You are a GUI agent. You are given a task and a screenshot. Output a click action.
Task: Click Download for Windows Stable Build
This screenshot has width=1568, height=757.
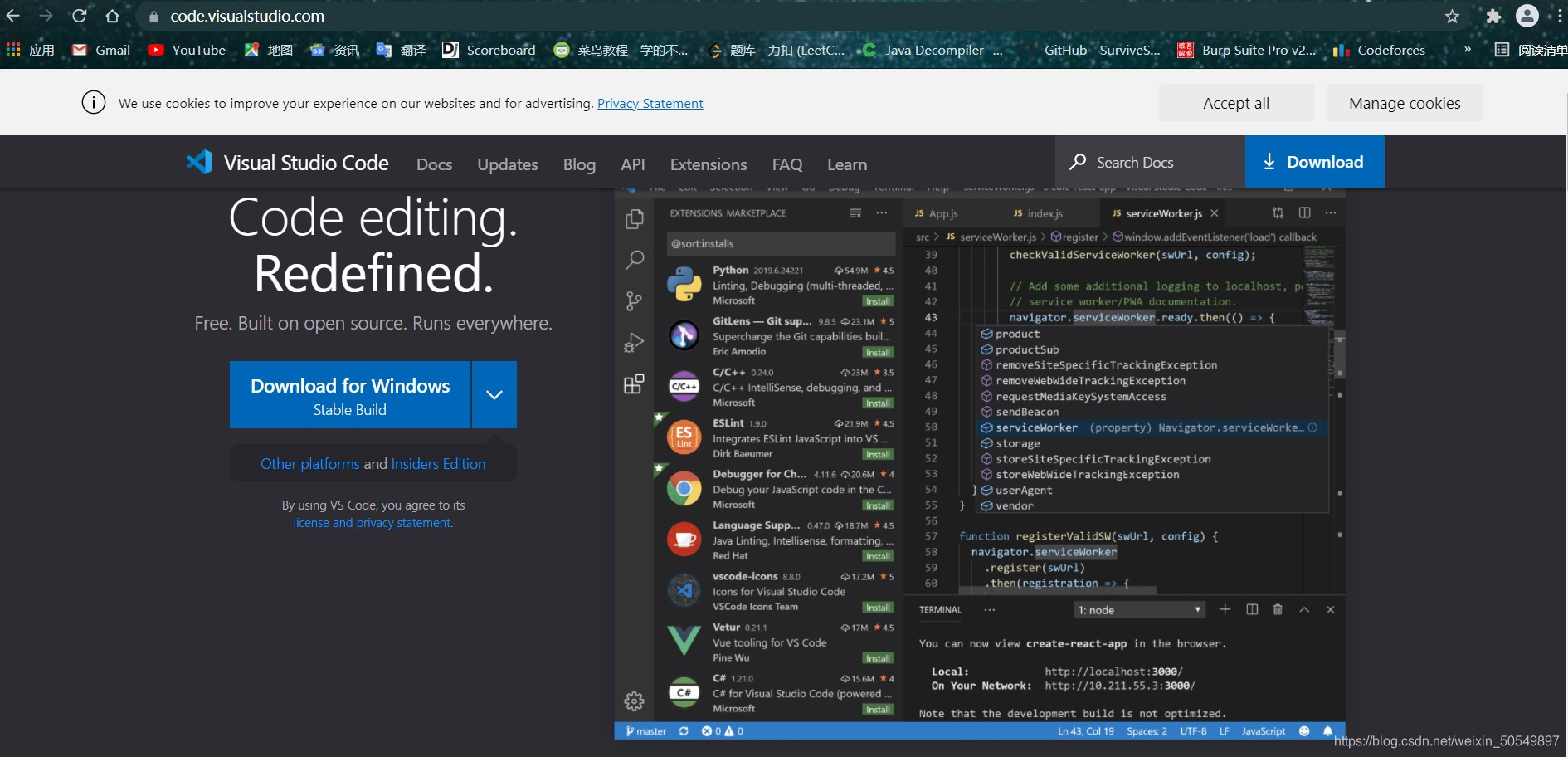350,395
